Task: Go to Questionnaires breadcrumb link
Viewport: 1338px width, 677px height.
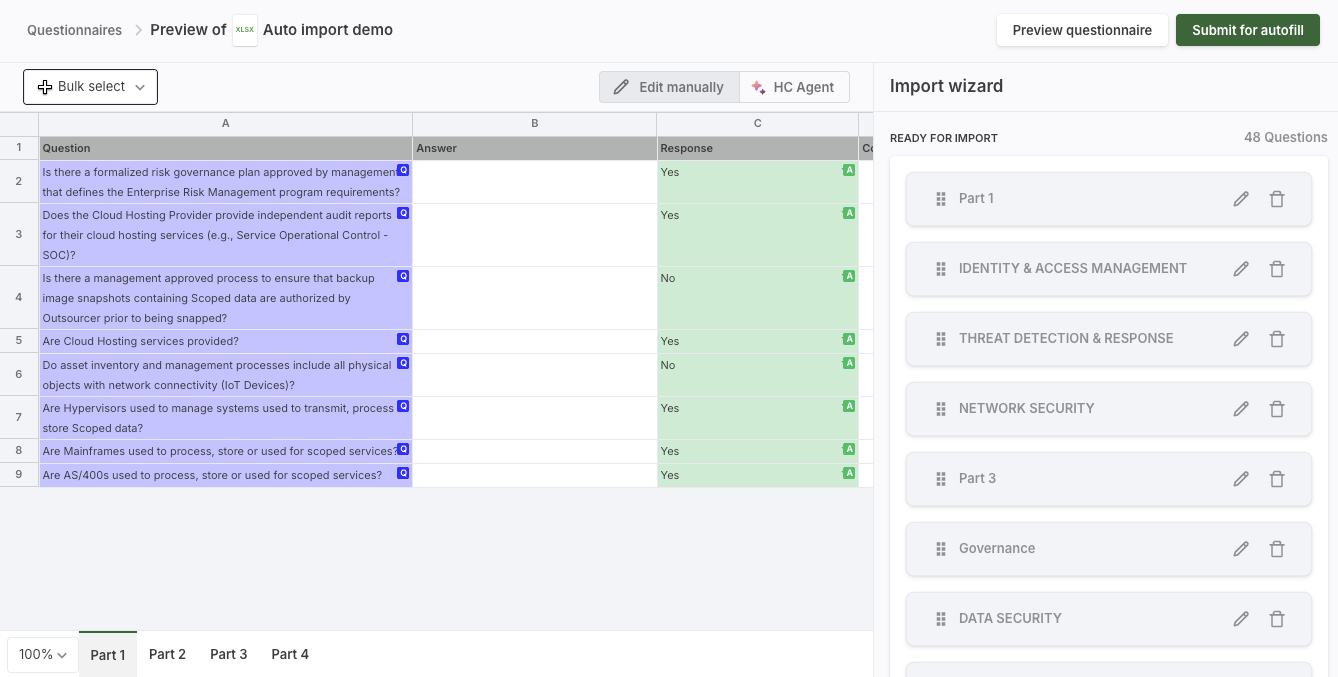Action: (74, 30)
